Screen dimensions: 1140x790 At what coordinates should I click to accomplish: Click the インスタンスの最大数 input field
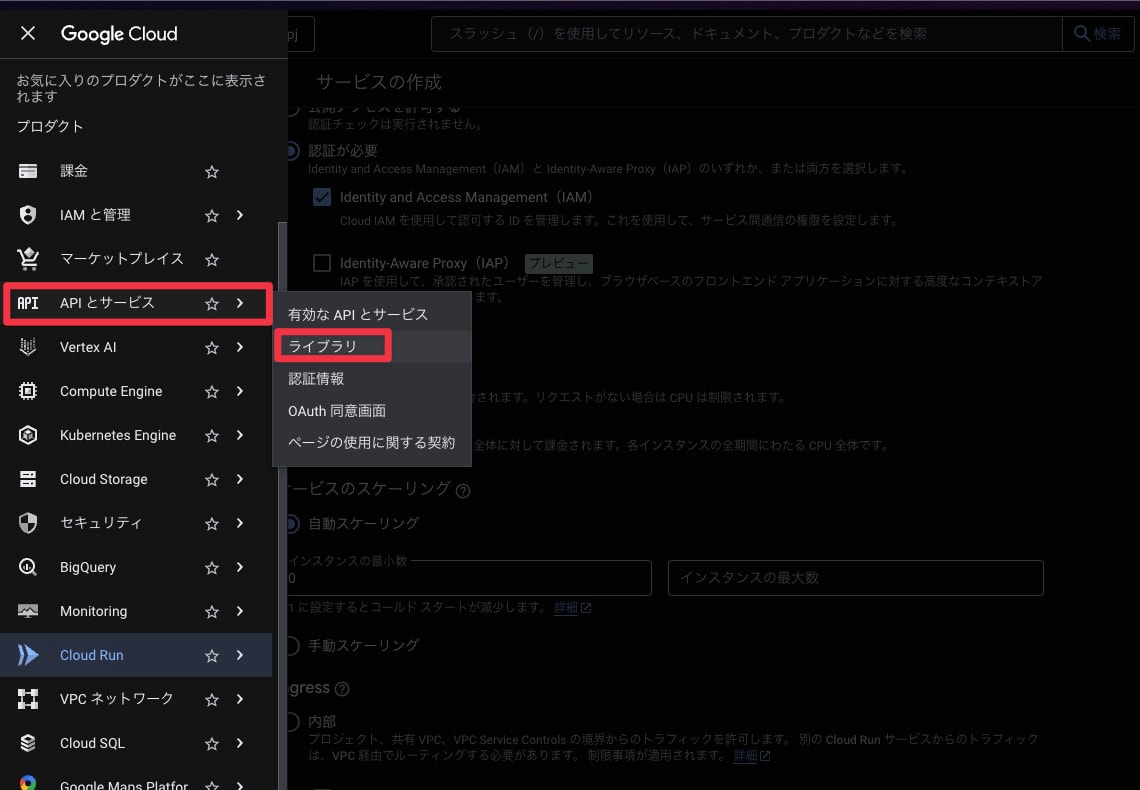856,578
